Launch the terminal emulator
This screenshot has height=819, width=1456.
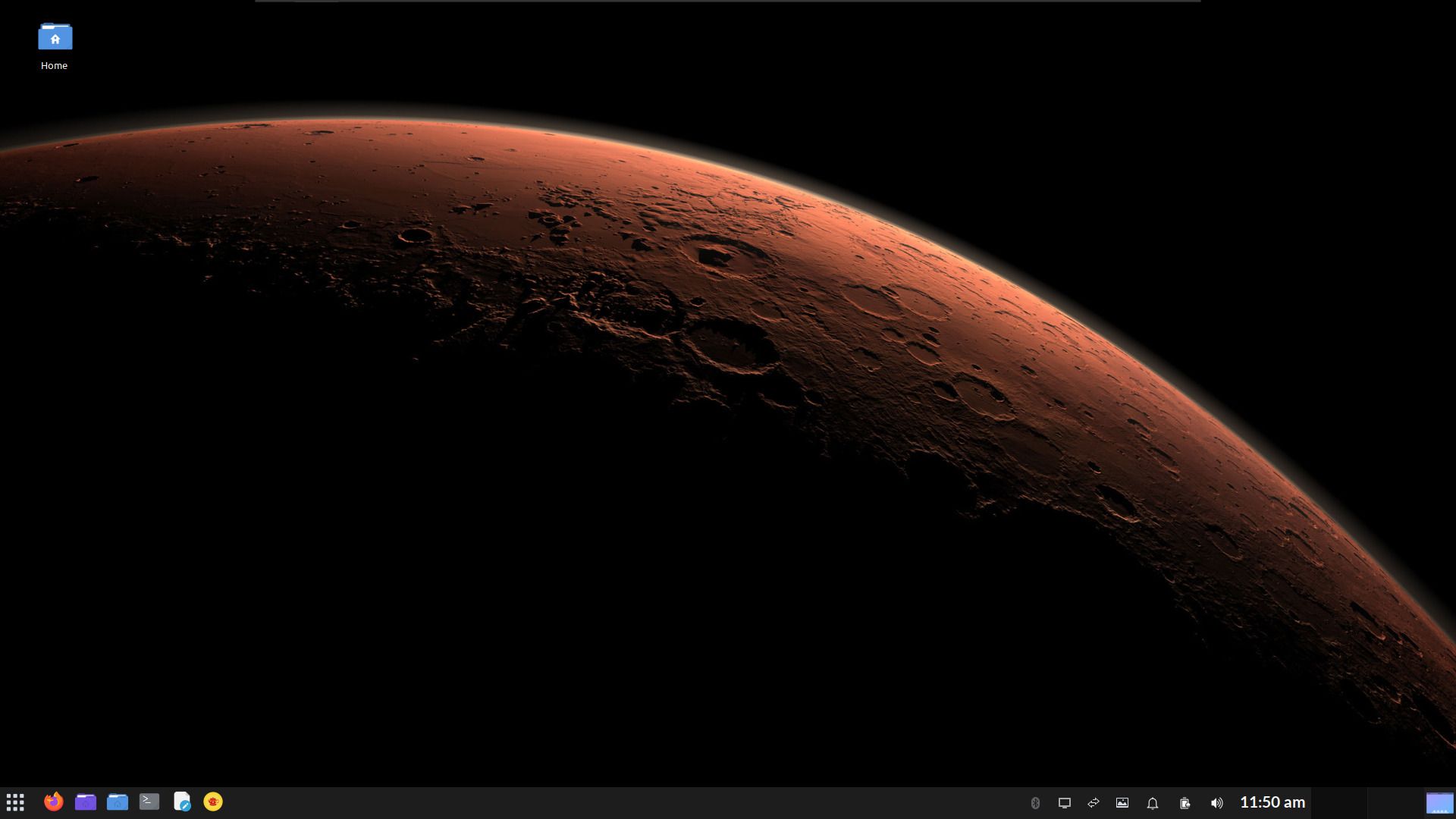[149, 802]
